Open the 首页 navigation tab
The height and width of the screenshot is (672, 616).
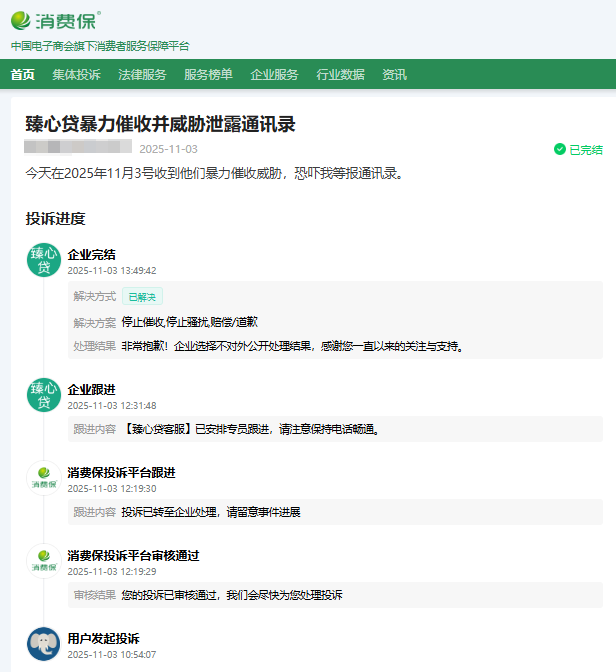pos(22,75)
